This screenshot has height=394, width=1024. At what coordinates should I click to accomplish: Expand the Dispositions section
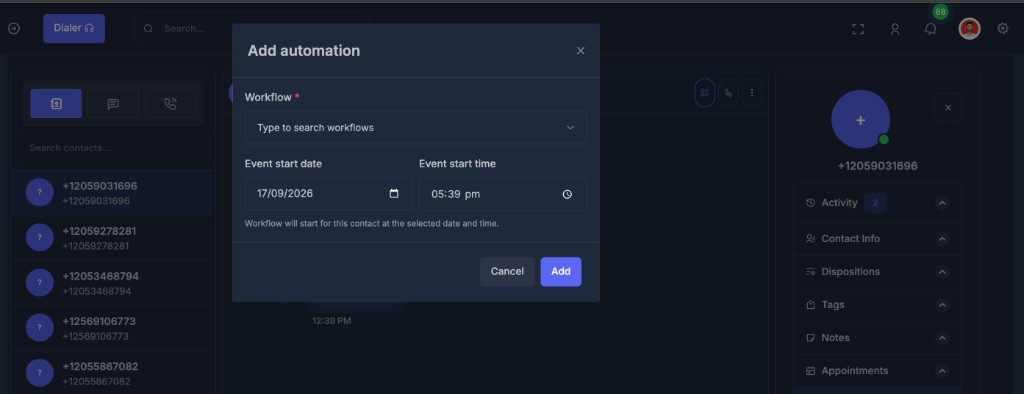(x=942, y=272)
